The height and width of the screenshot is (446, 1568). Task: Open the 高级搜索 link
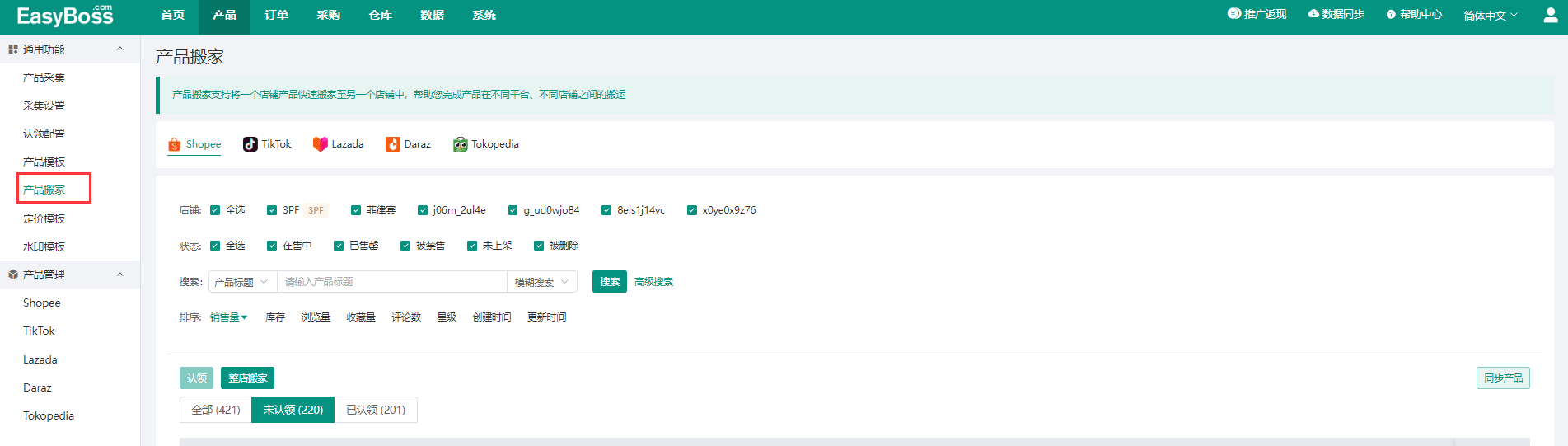click(x=653, y=282)
